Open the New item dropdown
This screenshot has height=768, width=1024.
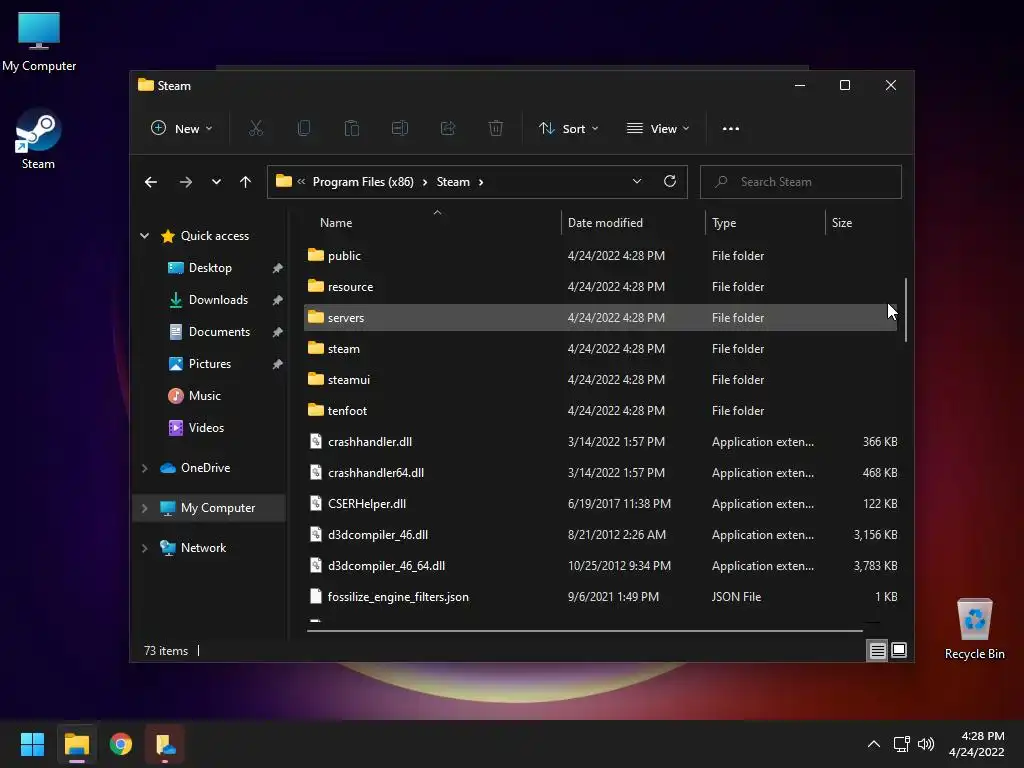click(182, 129)
